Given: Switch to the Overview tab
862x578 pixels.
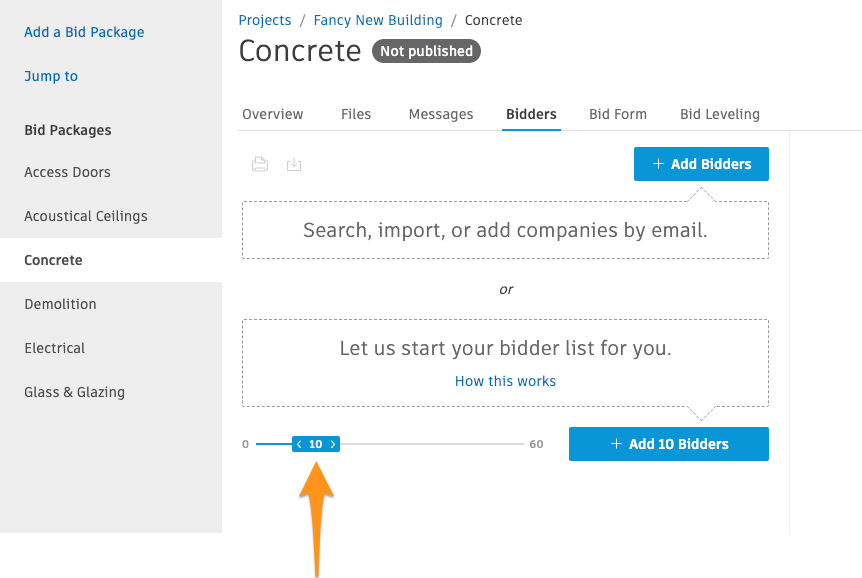Looking at the screenshot, I should tap(273, 114).
